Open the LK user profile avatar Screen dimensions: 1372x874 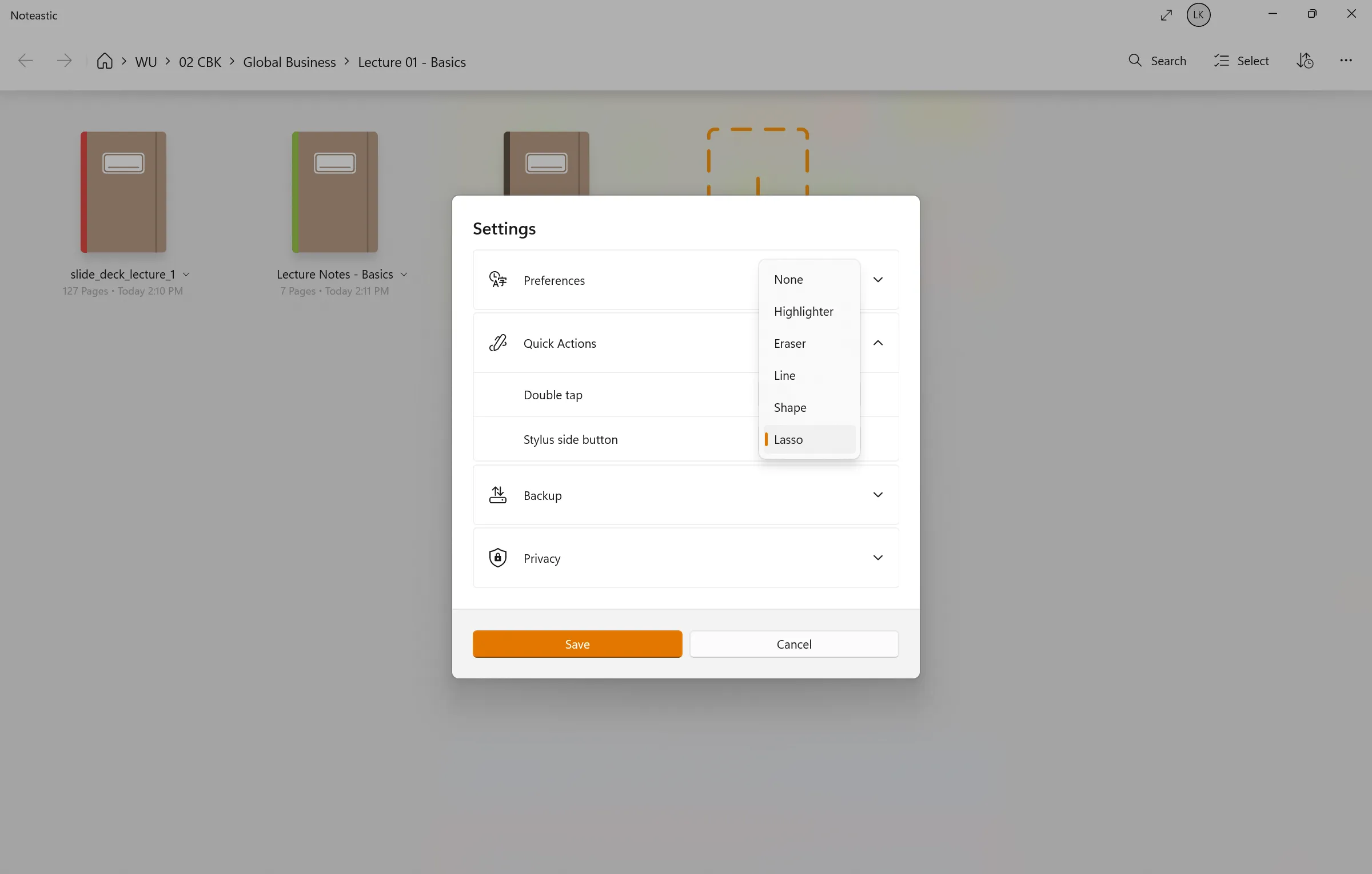click(x=1199, y=15)
